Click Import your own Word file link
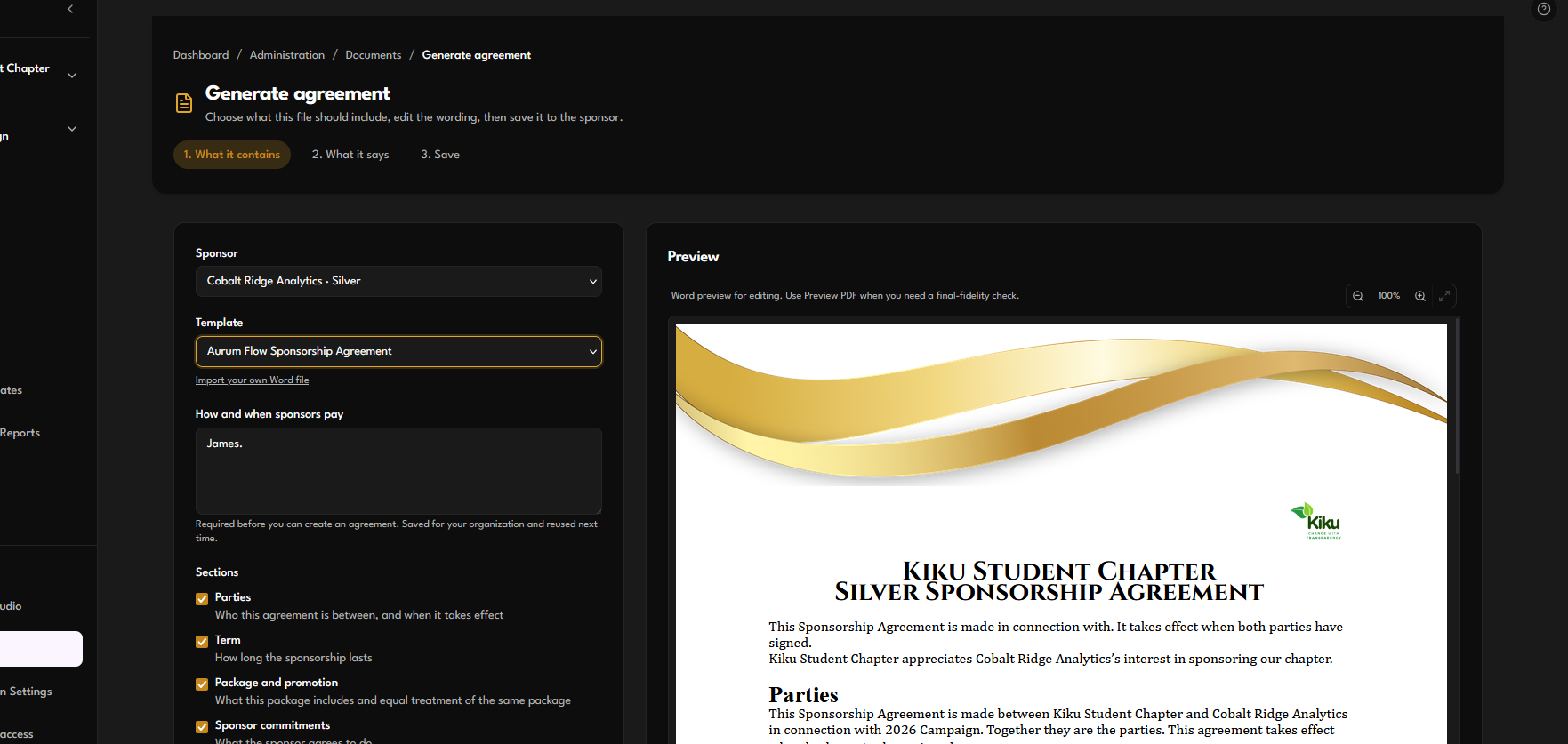 point(253,380)
